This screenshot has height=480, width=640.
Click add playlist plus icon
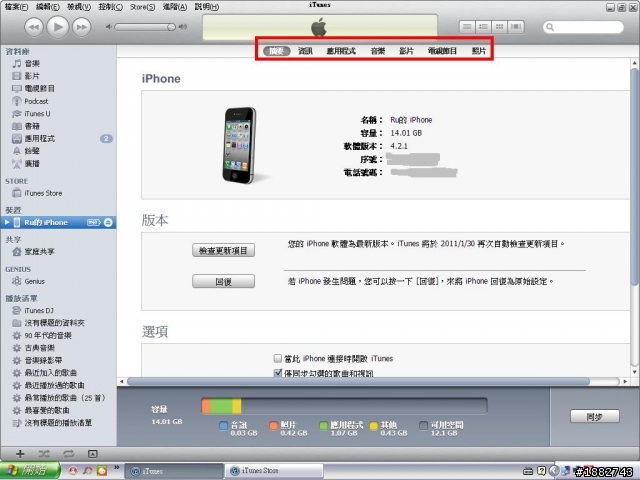[20, 454]
